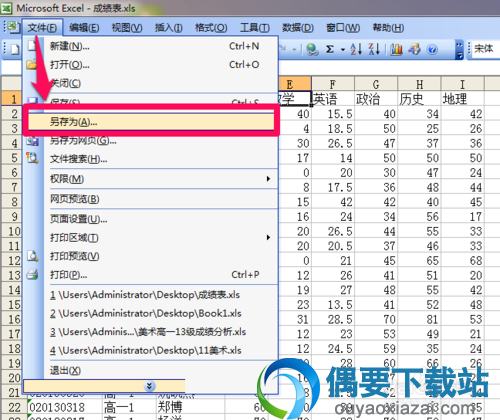The image size is (500, 420).
Task: Select 另存为网页(G)... menu entry
Action: (x=150, y=141)
